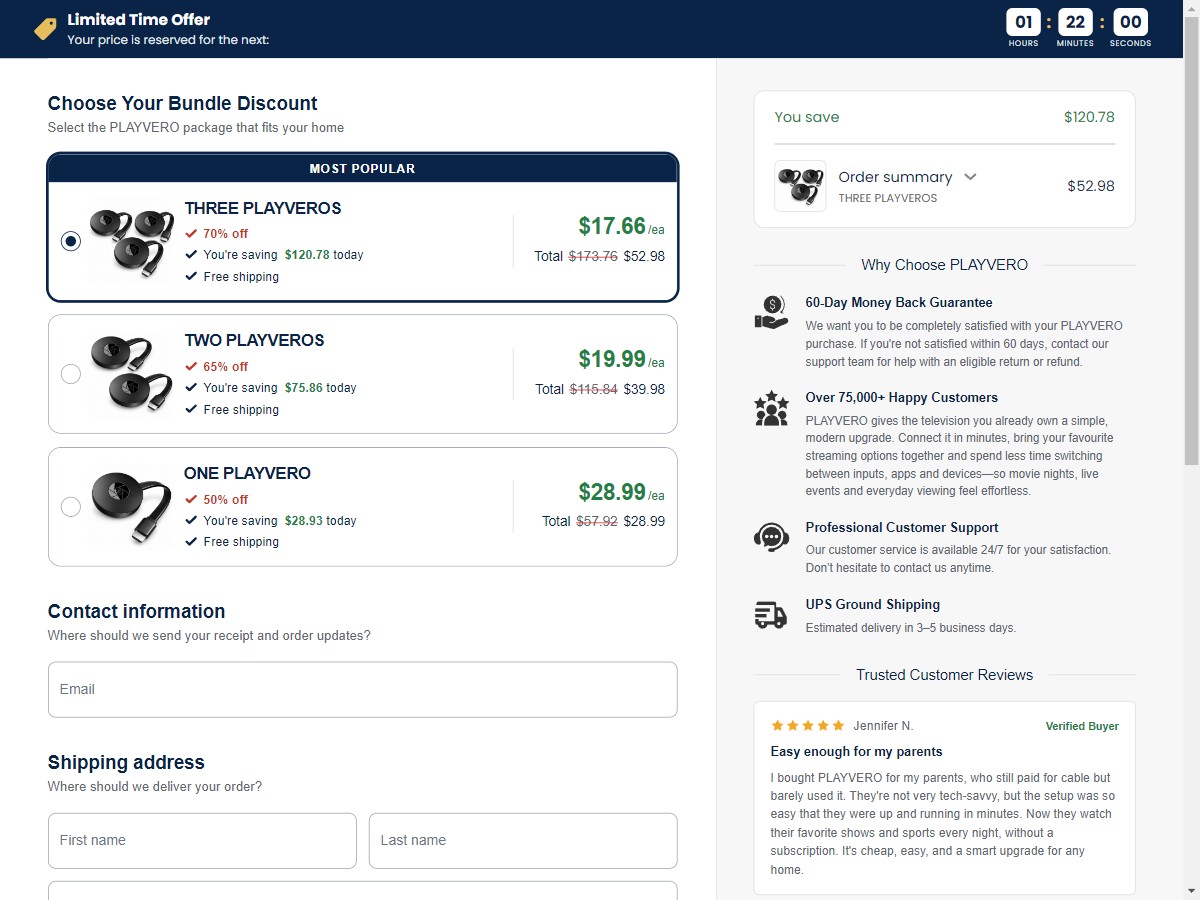Click the struck-through $173.76 price

click(x=593, y=256)
